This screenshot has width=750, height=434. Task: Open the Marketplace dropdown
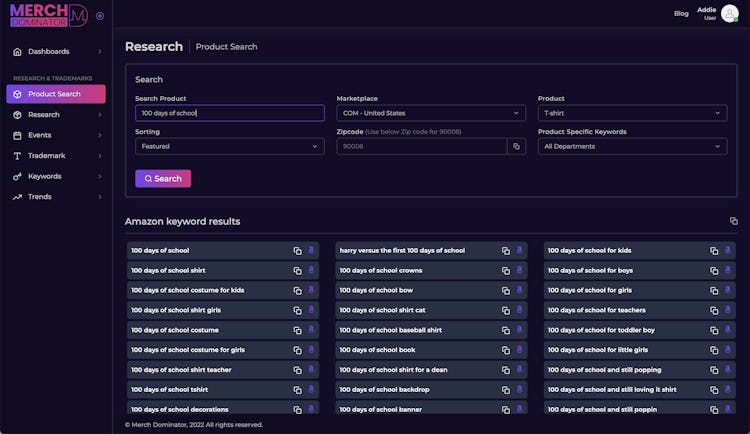point(430,113)
